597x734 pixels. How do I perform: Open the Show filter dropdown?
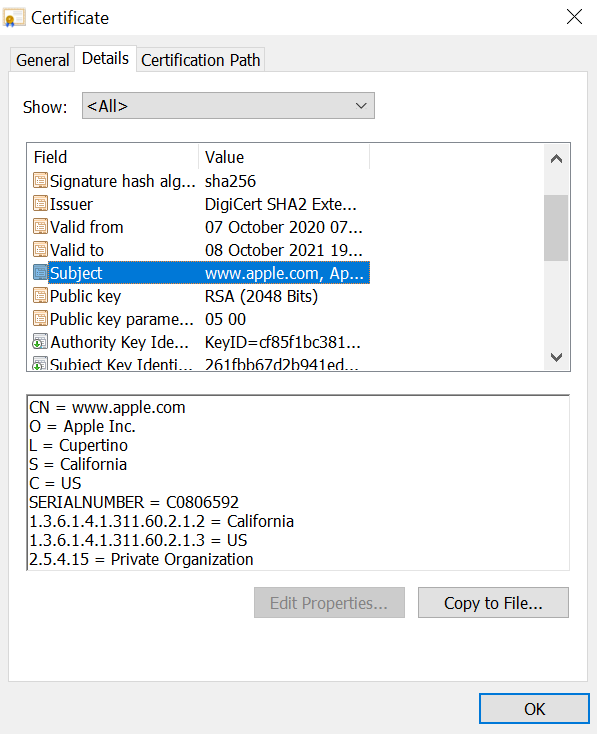coord(228,106)
